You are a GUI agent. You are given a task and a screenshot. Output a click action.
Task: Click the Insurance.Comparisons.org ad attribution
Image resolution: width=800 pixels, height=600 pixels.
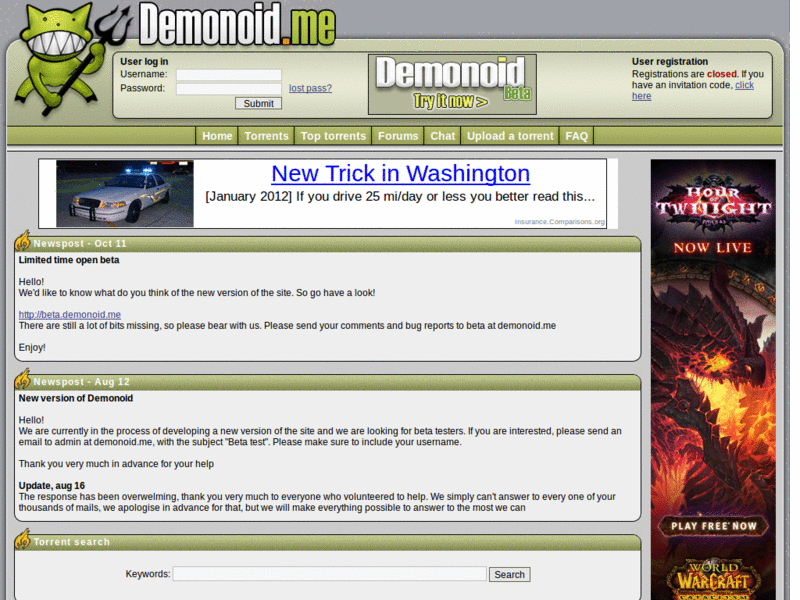coord(559,222)
